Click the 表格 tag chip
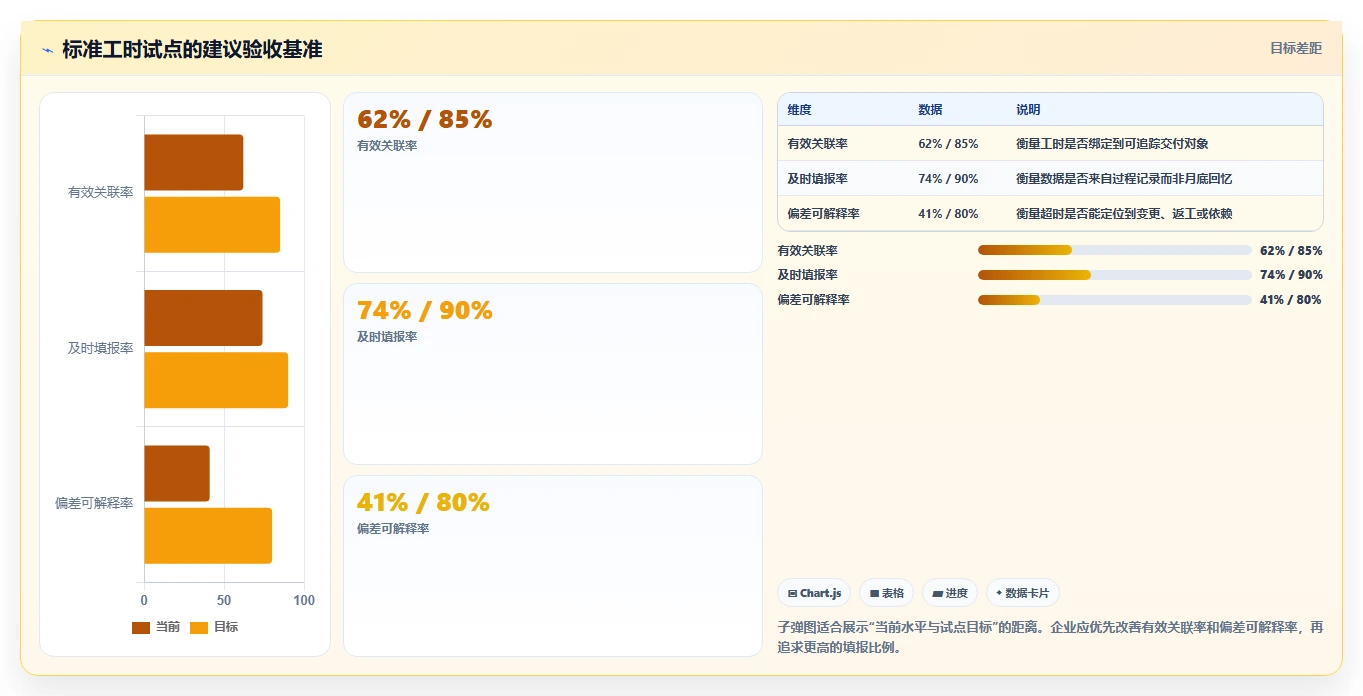1363x696 pixels. pos(886,593)
